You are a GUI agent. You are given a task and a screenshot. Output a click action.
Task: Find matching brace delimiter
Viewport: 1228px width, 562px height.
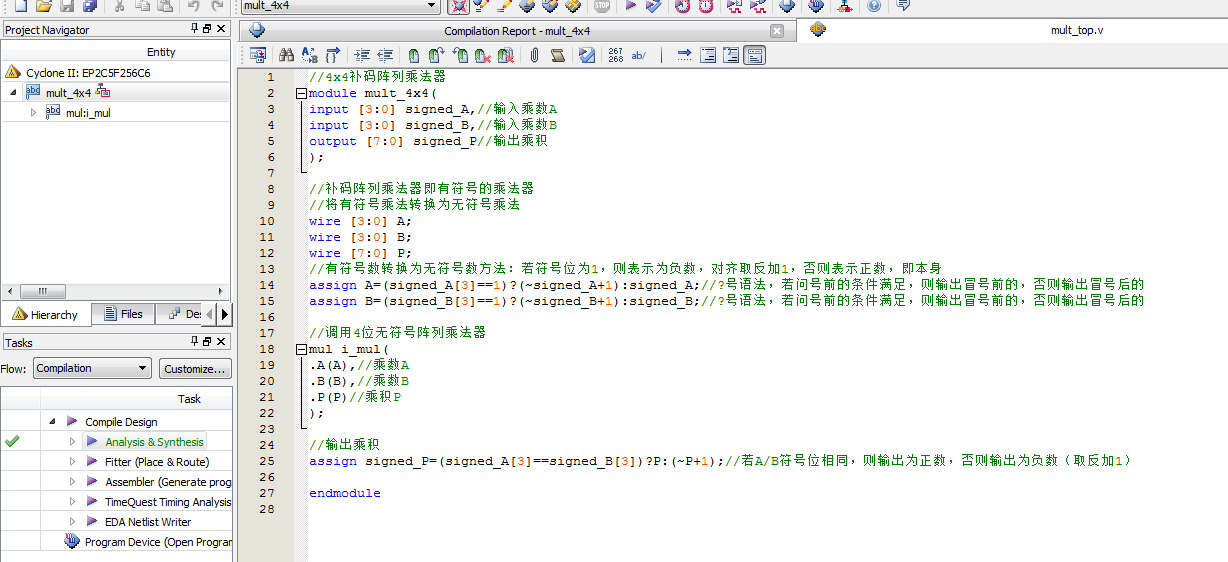332,56
